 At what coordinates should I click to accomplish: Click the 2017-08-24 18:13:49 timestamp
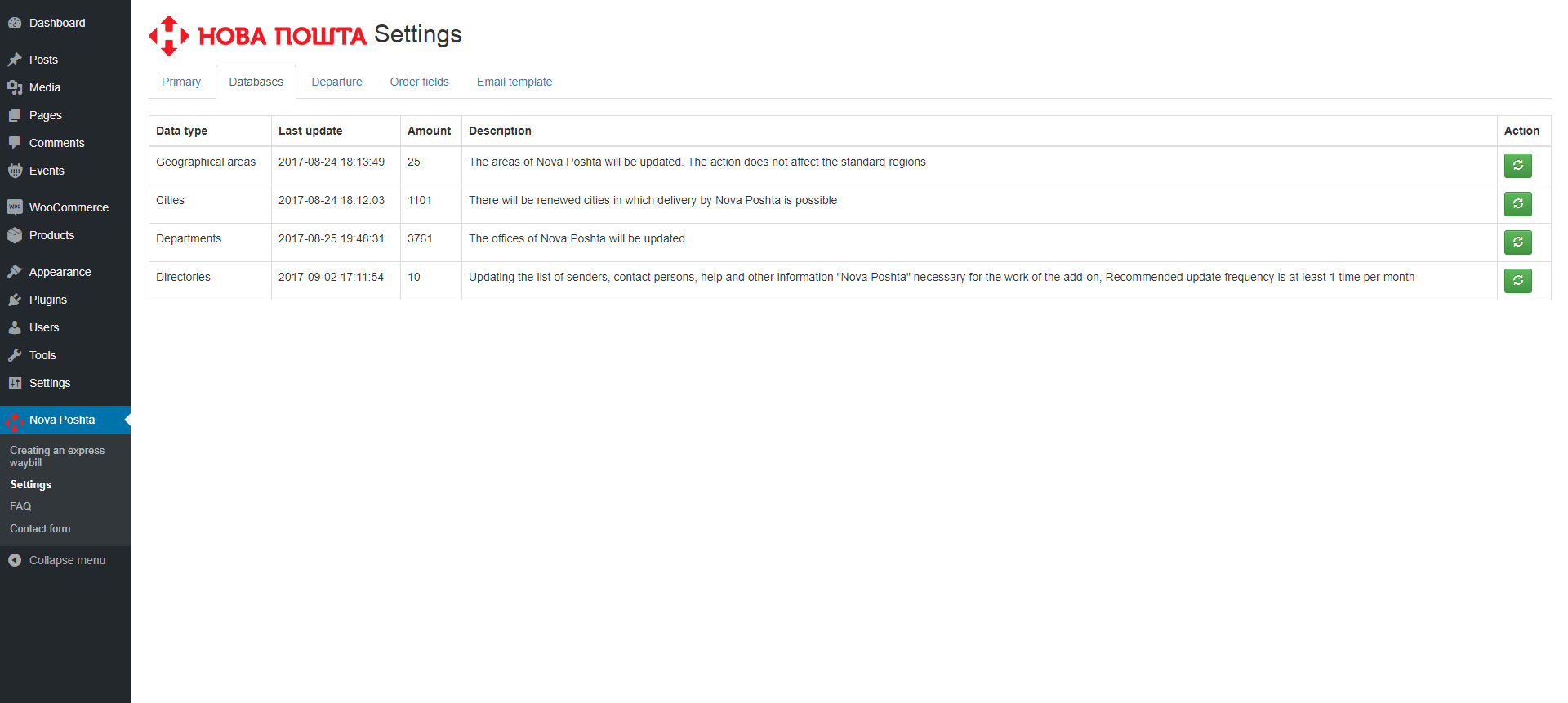[x=332, y=162]
